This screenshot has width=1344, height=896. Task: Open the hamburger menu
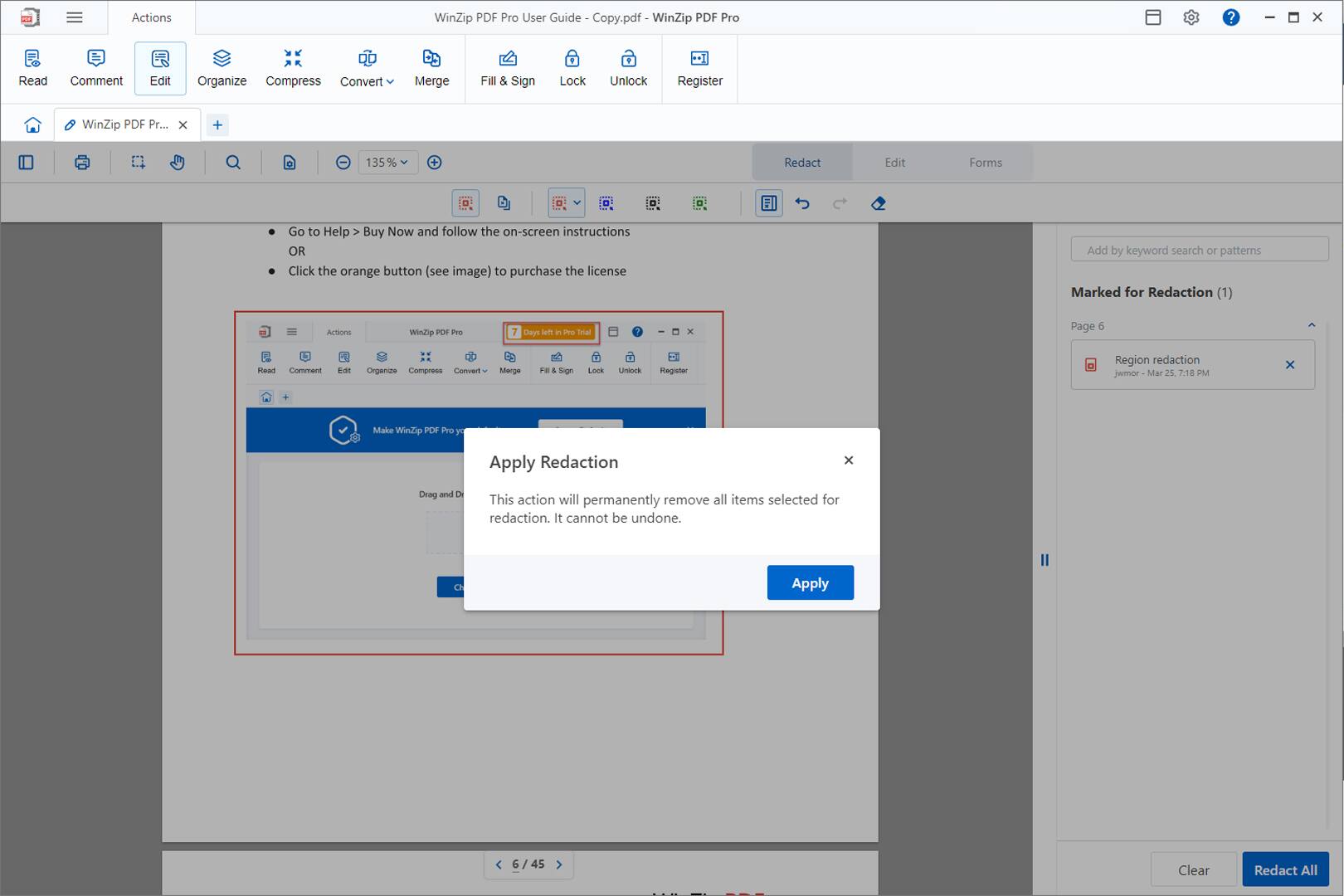coord(75,17)
